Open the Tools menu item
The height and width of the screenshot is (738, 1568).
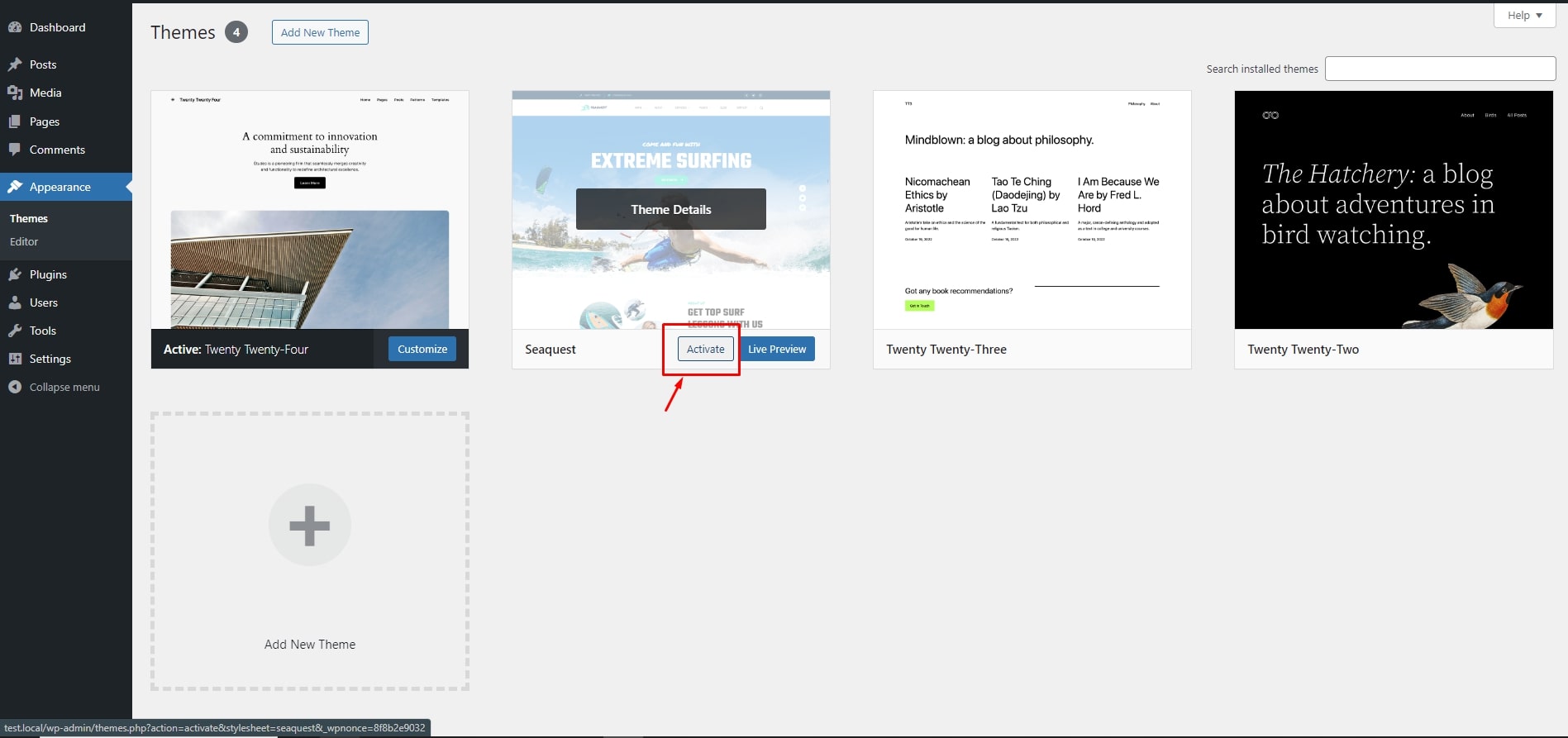66,331
